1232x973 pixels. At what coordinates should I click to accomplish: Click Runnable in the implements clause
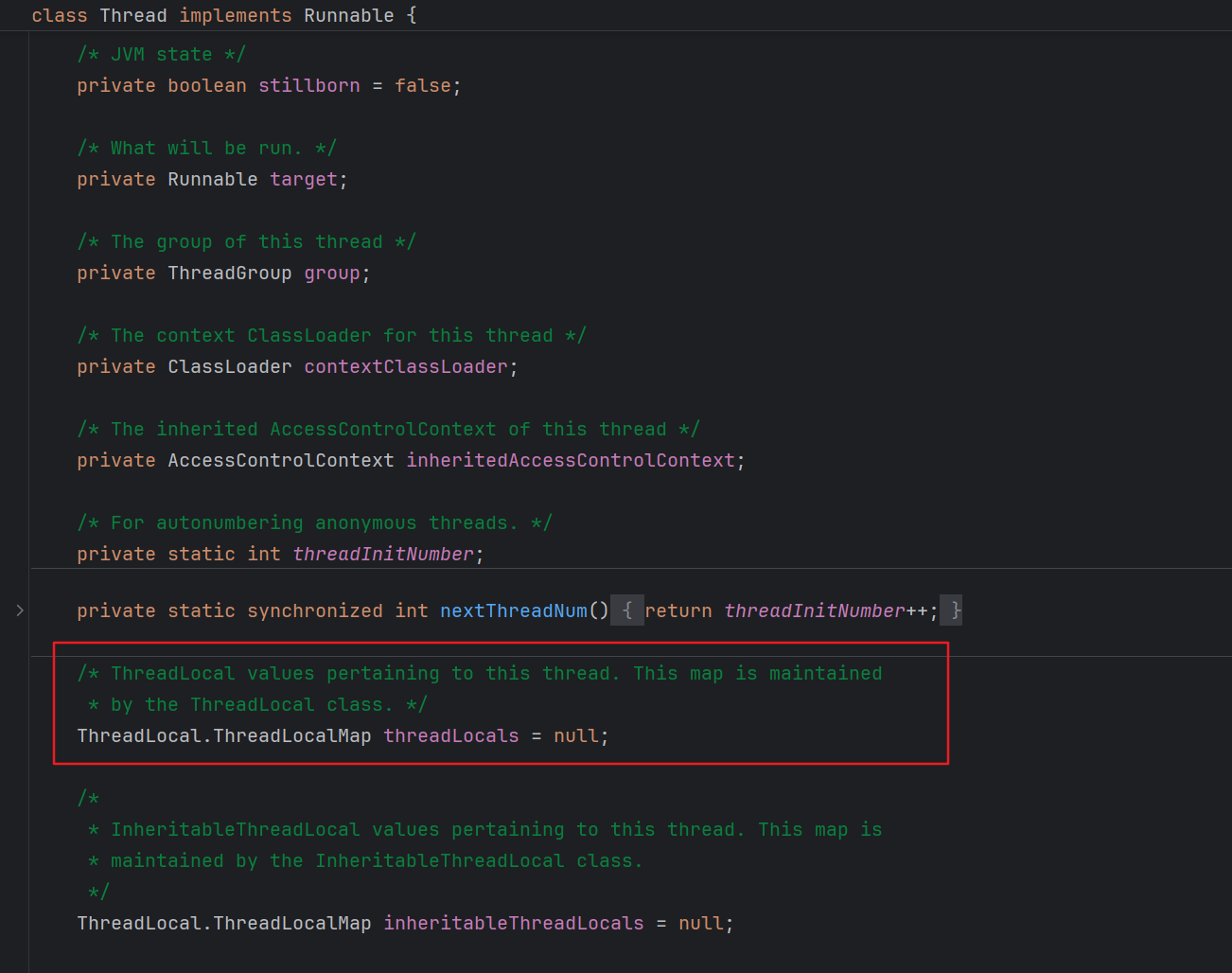tap(348, 15)
